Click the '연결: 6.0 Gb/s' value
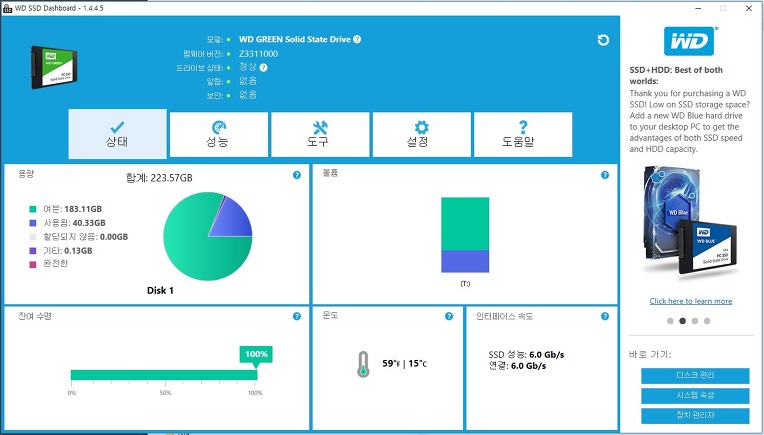 tap(517, 366)
